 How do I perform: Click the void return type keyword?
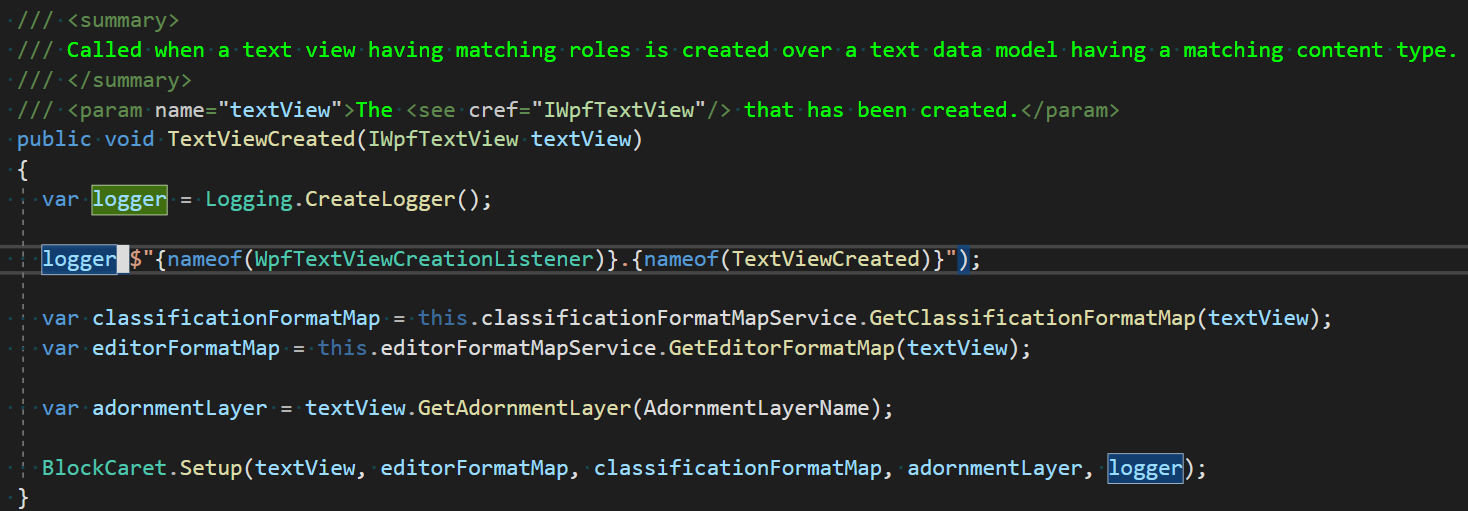pos(129,139)
